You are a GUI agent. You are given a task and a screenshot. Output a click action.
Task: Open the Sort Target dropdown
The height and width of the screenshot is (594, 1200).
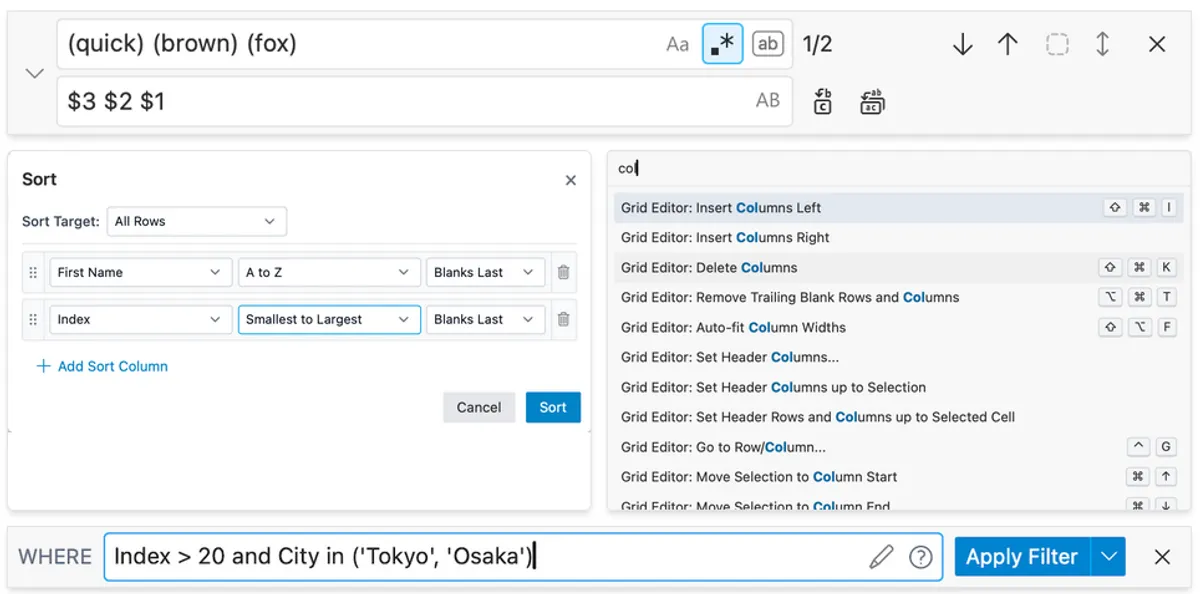pyautogui.click(x=196, y=221)
